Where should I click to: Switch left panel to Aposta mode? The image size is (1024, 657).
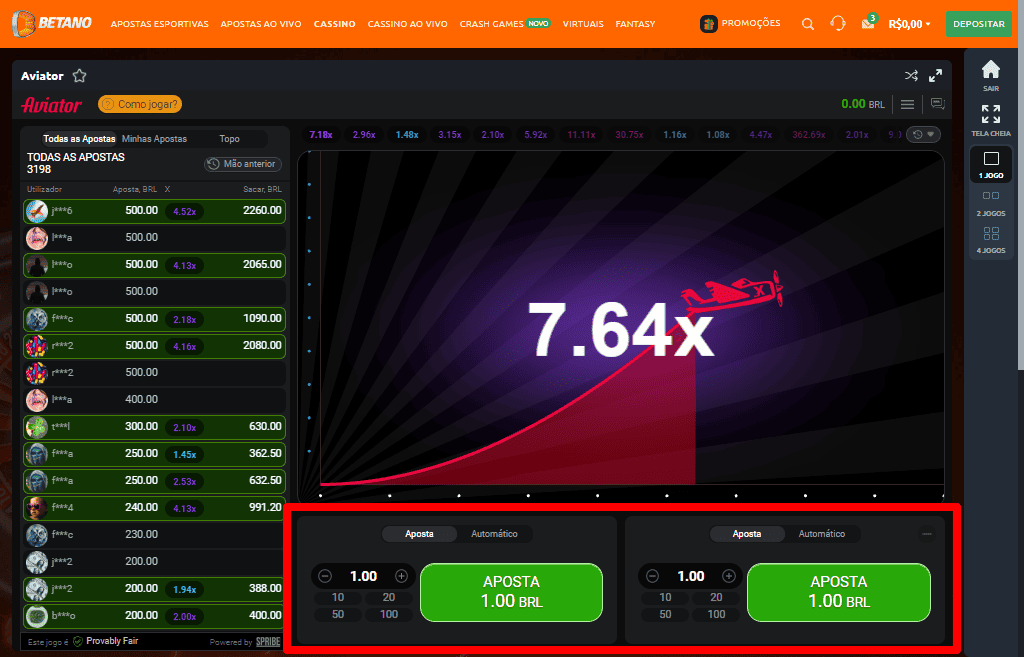pos(419,534)
